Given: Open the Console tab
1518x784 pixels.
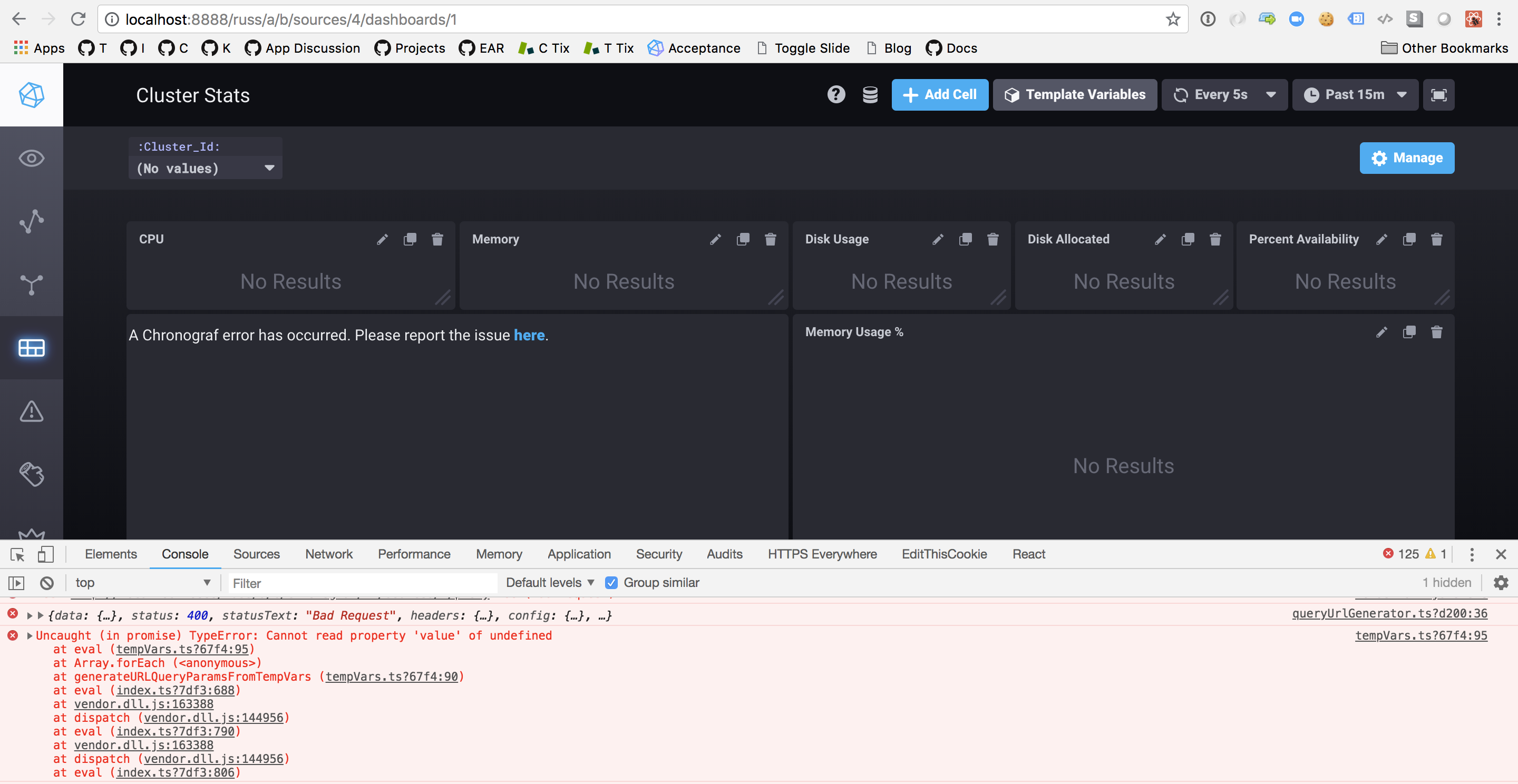Looking at the screenshot, I should click(x=185, y=554).
